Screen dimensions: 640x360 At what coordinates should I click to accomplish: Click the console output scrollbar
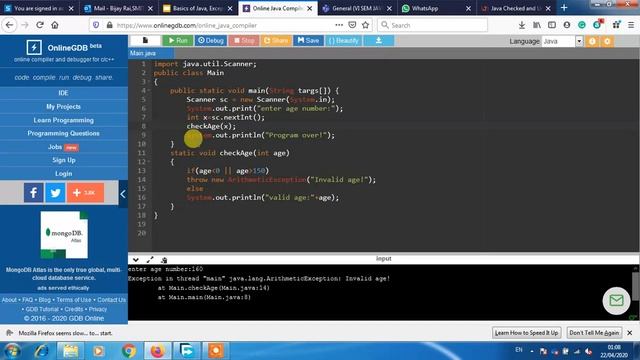click(636, 287)
